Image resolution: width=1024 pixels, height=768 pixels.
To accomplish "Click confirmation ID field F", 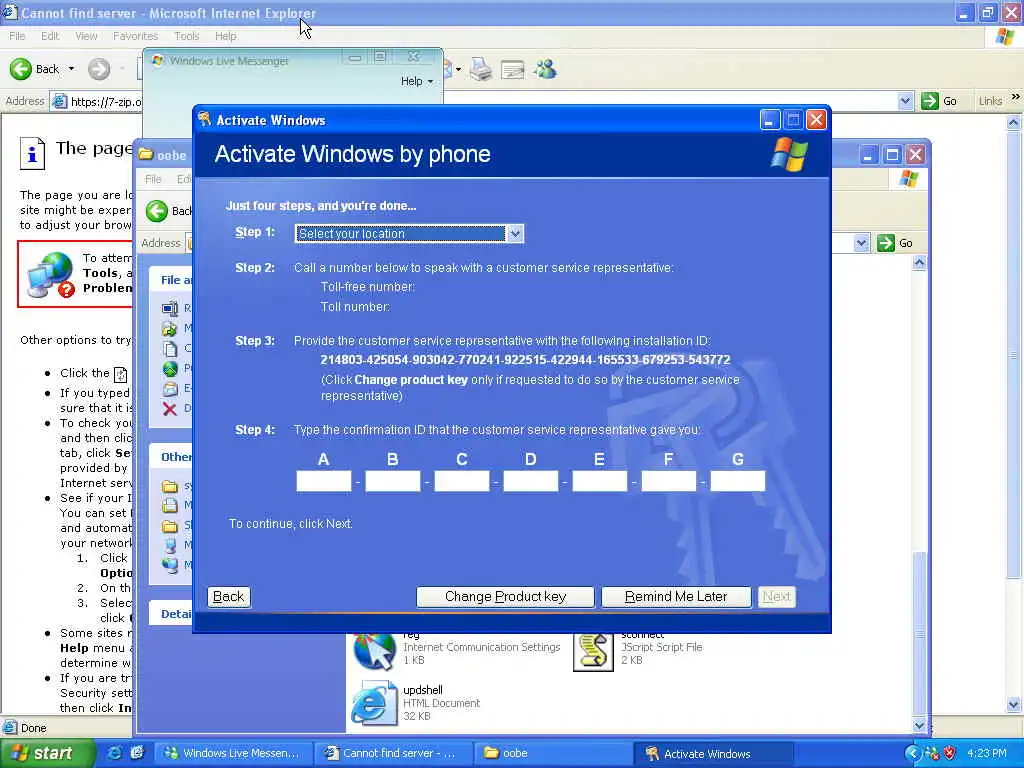I will pyautogui.click(x=669, y=481).
